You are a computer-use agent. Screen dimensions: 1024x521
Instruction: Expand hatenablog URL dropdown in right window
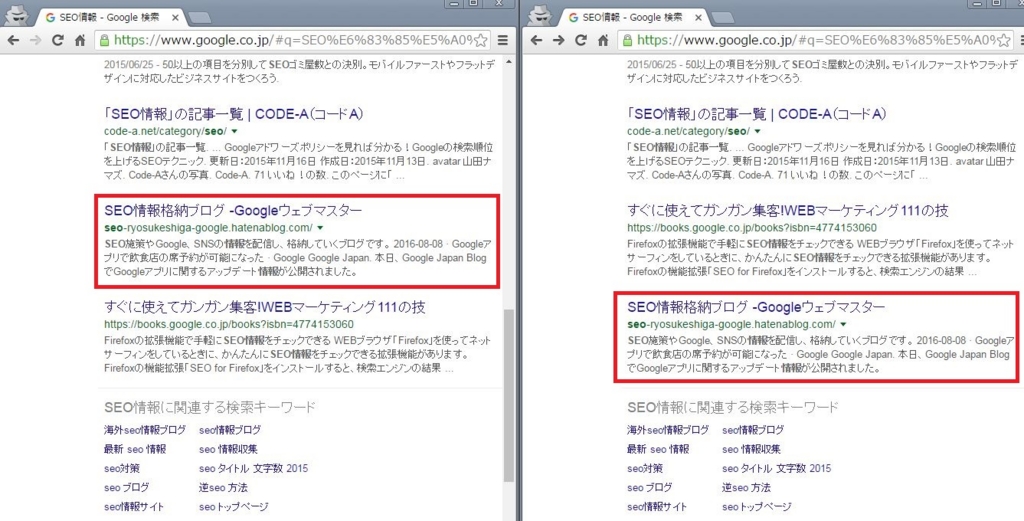click(x=843, y=324)
